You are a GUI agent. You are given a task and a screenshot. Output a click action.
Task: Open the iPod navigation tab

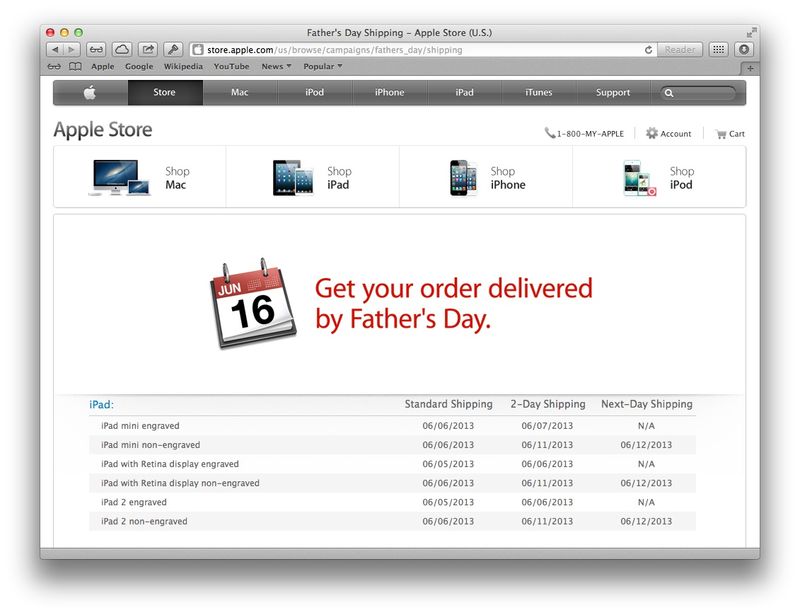pyautogui.click(x=314, y=92)
